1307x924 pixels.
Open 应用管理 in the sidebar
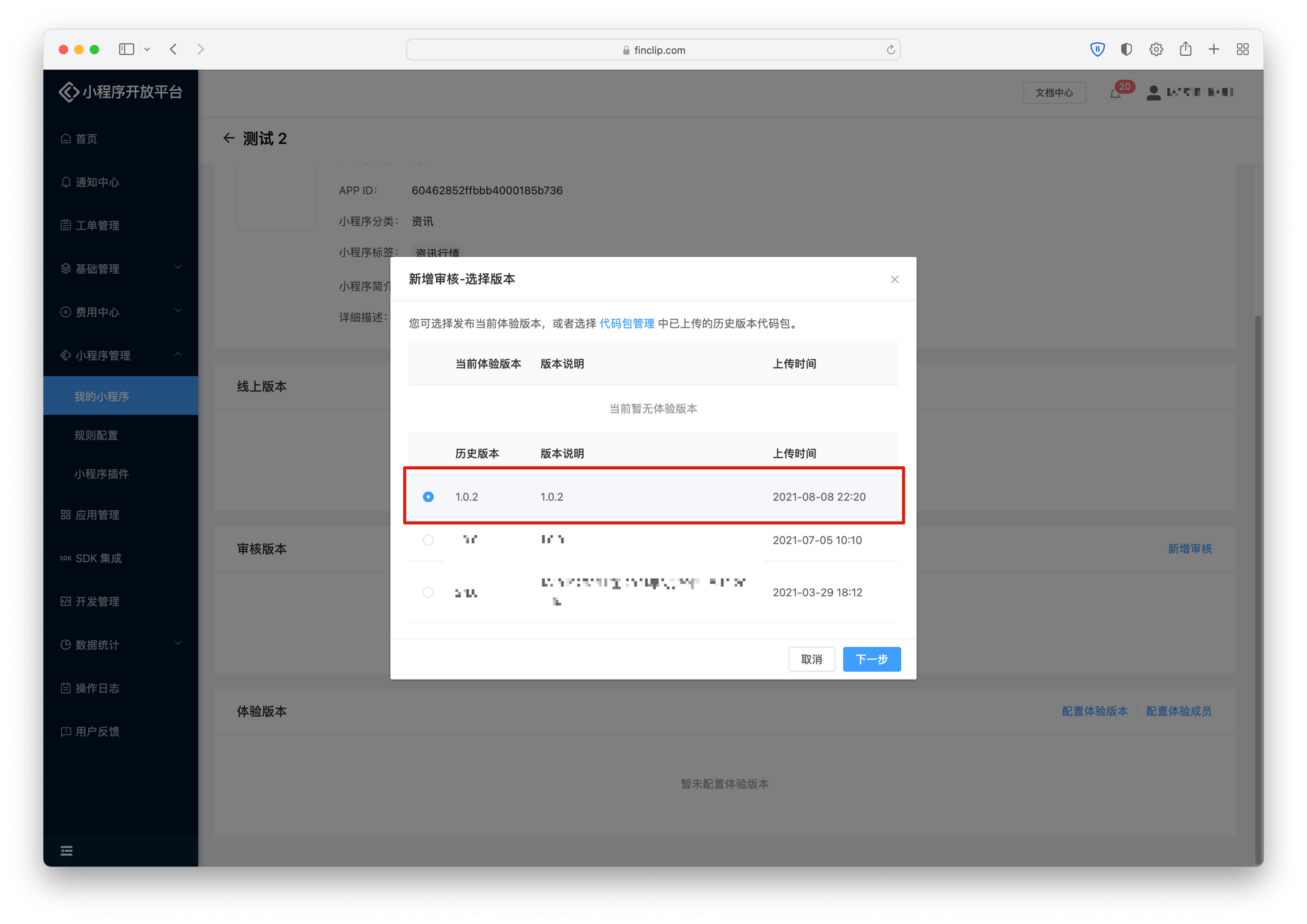click(x=120, y=515)
